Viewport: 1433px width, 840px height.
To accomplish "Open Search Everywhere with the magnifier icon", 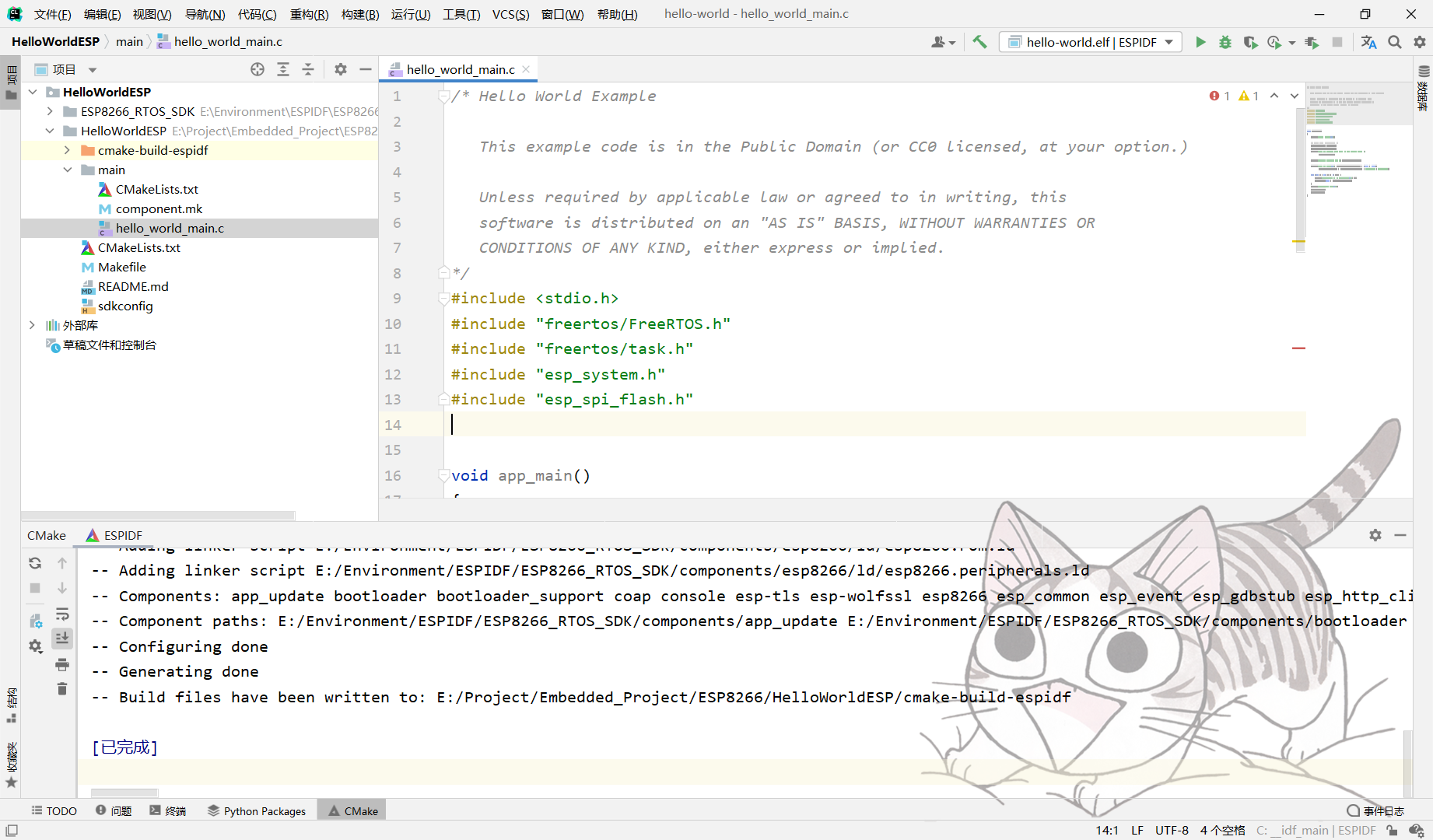I will 1395,42.
